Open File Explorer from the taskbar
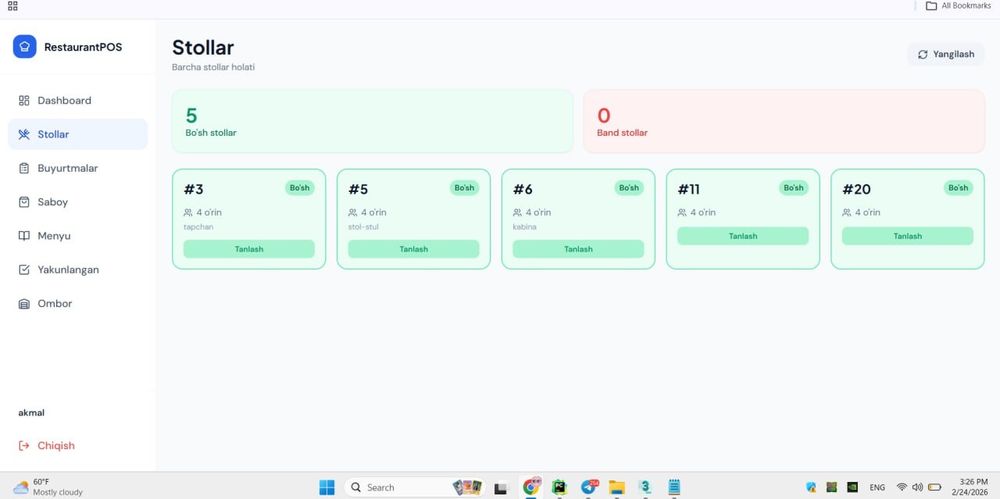The width and height of the screenshot is (1000, 499). (x=617, y=488)
